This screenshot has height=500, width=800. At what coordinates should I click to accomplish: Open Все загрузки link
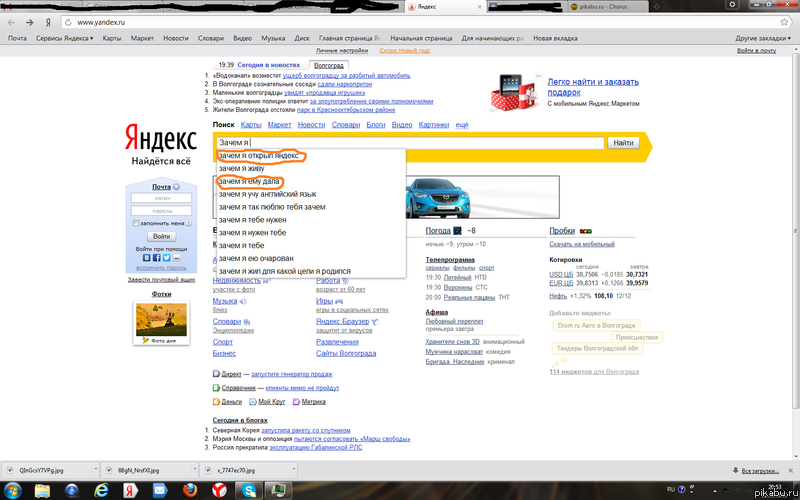click(760, 470)
